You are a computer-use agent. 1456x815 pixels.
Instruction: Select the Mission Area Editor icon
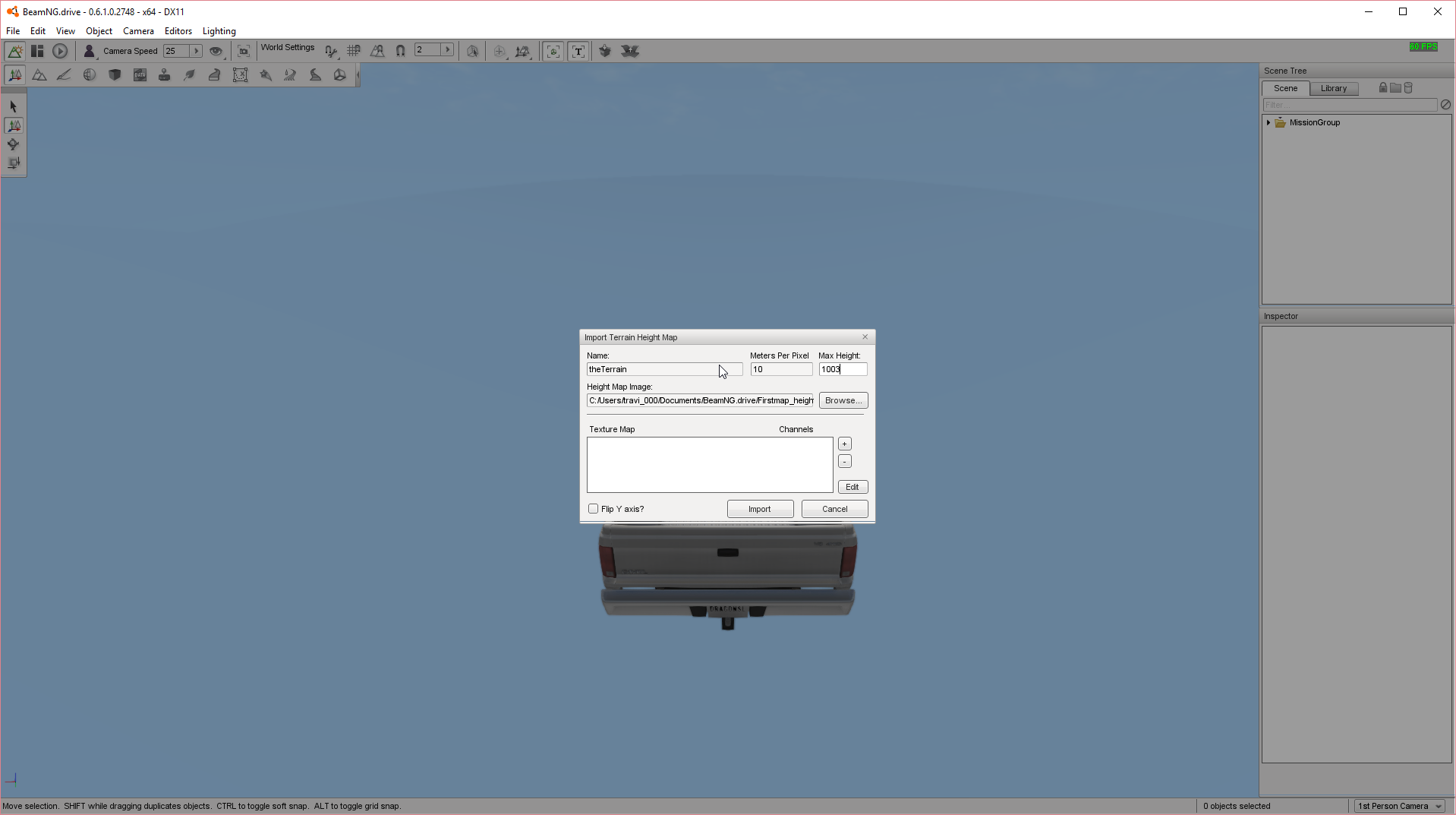240,75
